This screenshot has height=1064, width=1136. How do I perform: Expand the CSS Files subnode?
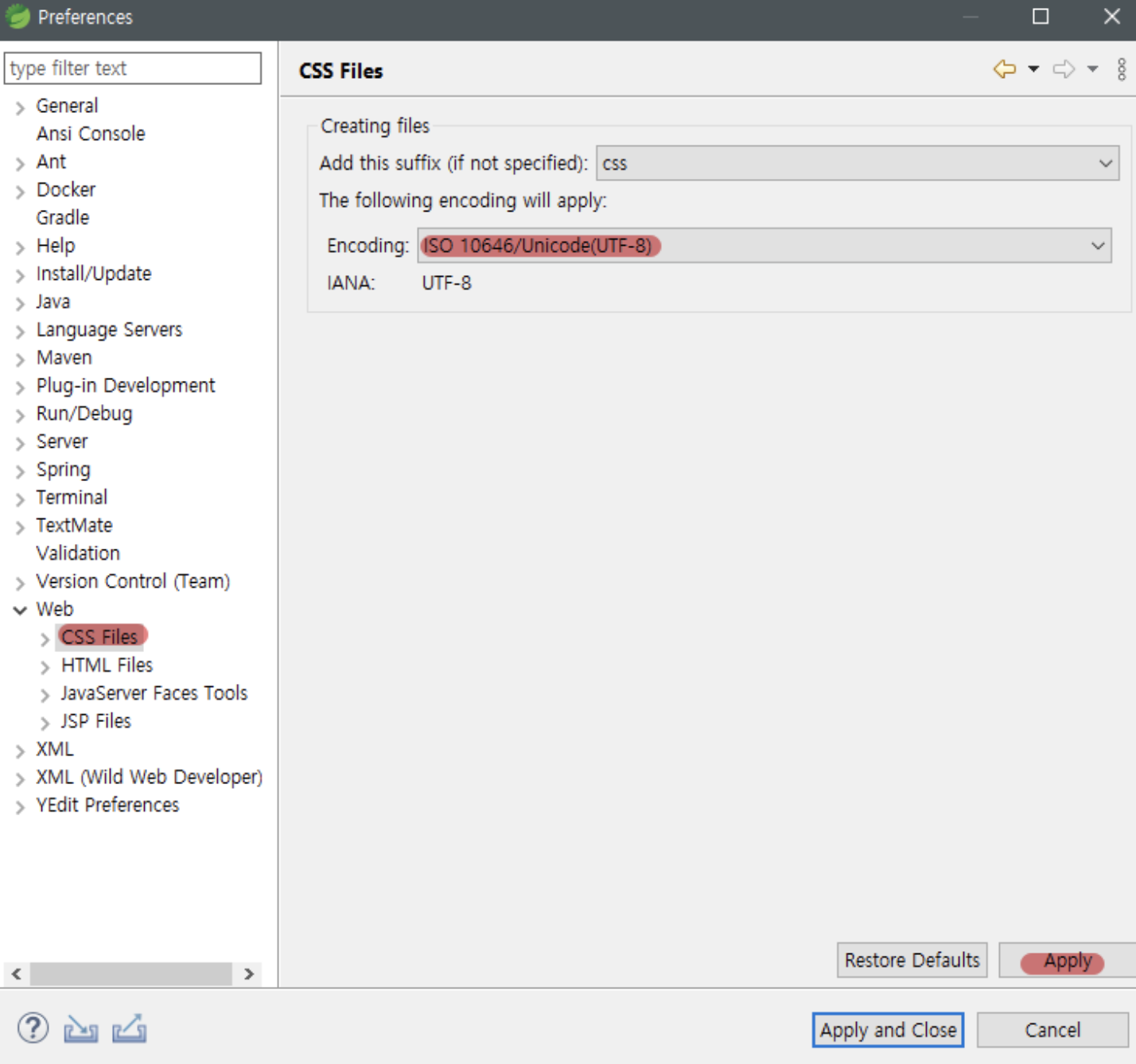tap(45, 639)
